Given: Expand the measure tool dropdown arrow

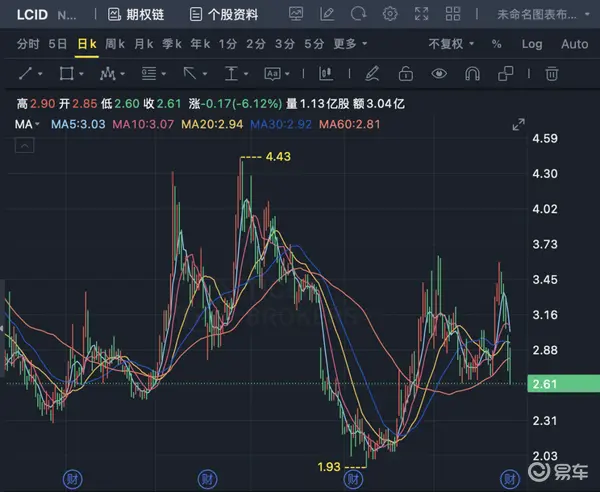Looking at the screenshot, I should tap(246, 73).
